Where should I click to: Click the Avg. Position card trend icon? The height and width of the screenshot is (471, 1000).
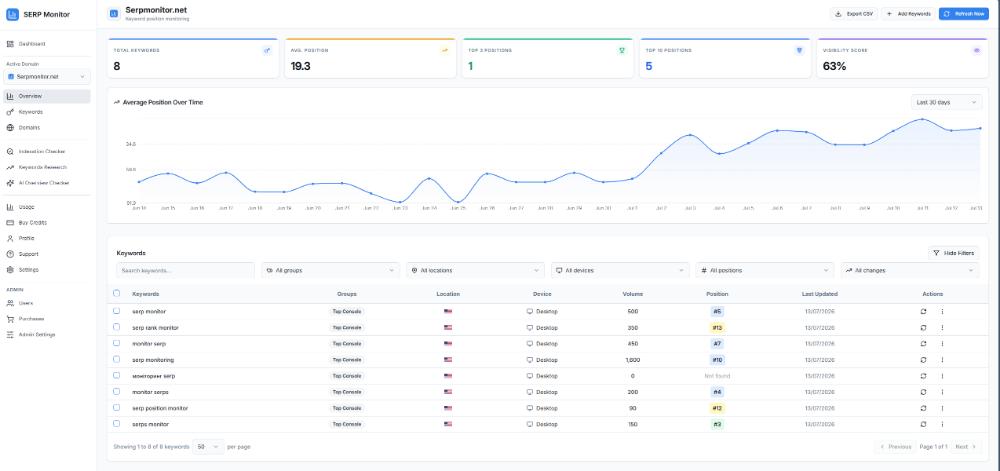[x=445, y=50]
